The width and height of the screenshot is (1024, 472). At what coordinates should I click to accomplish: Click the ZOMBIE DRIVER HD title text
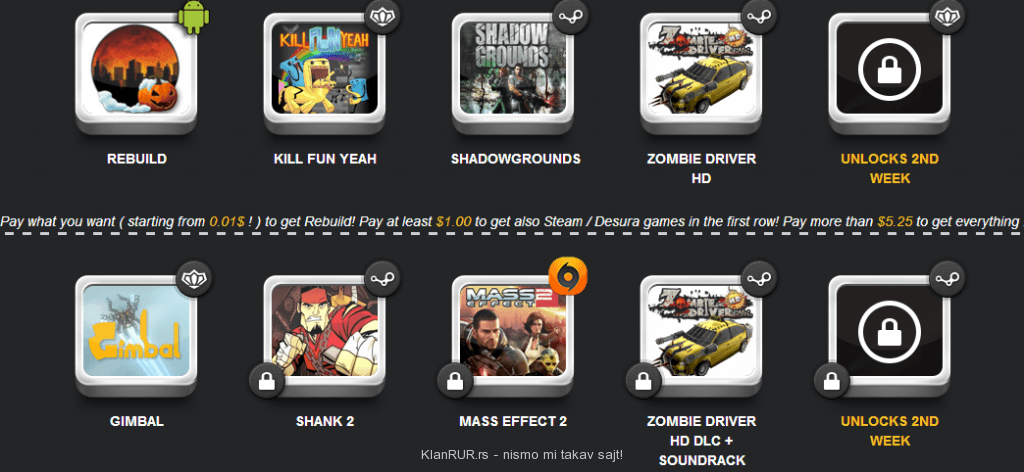(701, 168)
